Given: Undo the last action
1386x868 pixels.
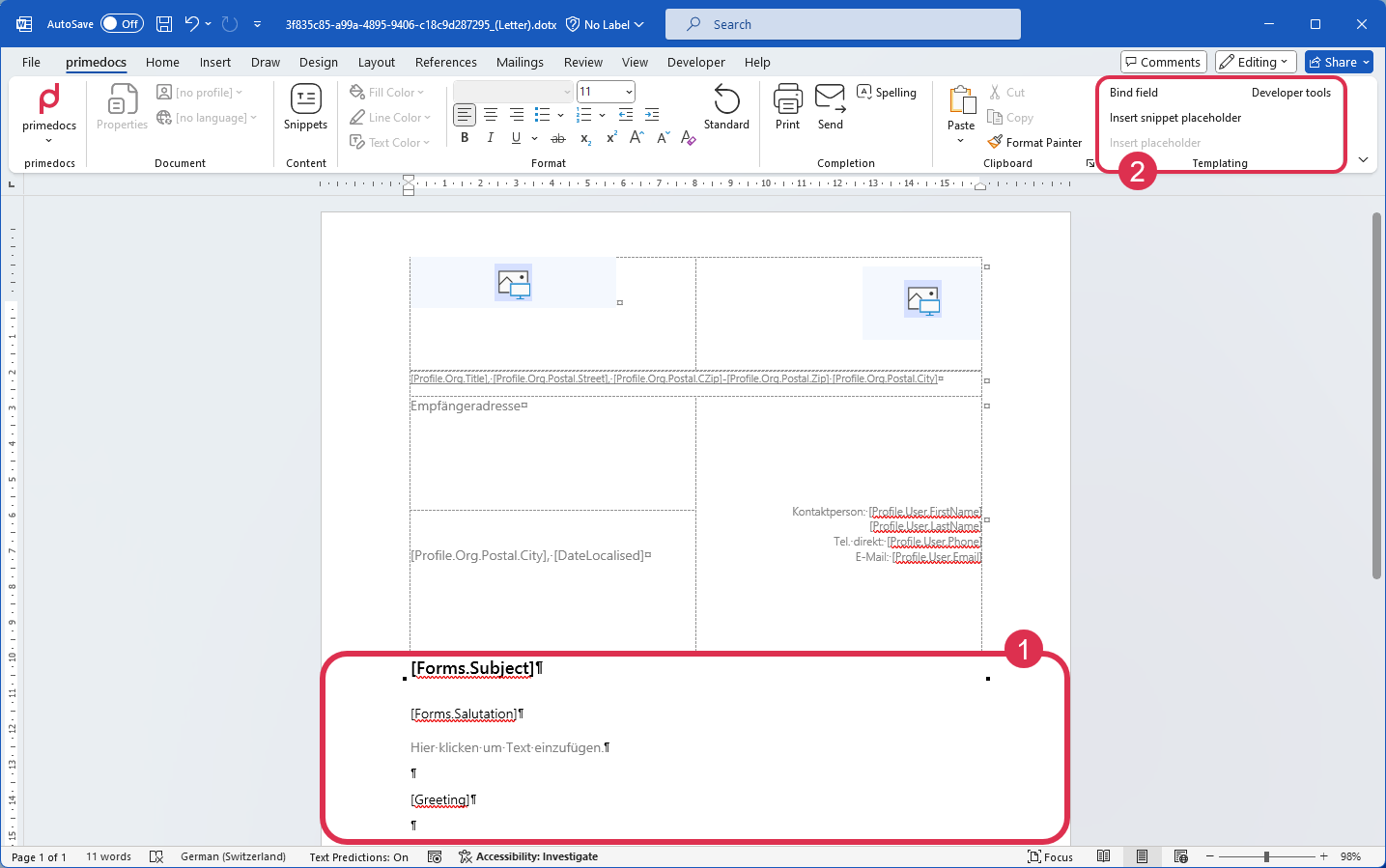Looking at the screenshot, I should pyautogui.click(x=191, y=24).
